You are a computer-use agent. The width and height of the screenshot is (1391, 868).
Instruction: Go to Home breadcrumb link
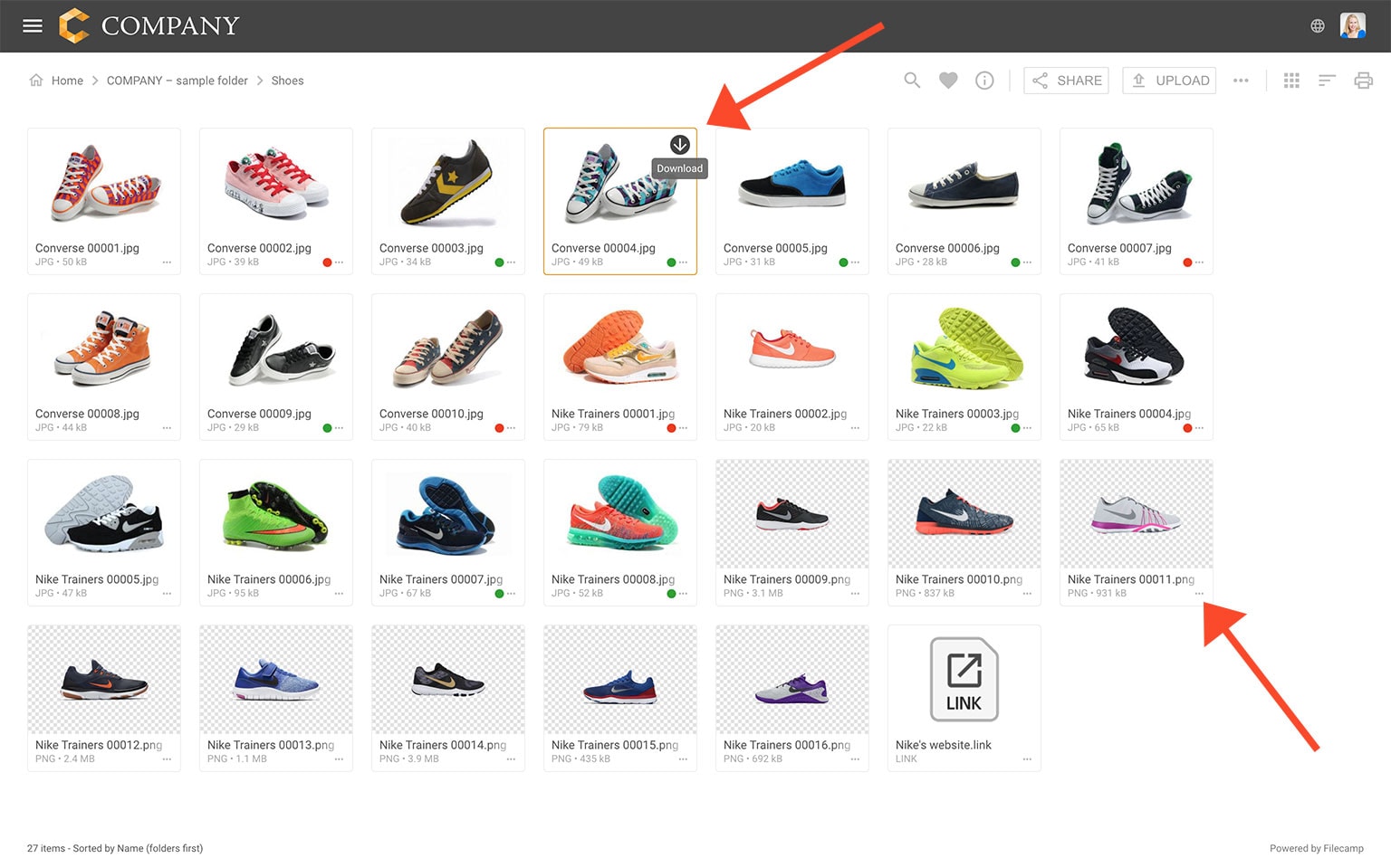tap(67, 81)
